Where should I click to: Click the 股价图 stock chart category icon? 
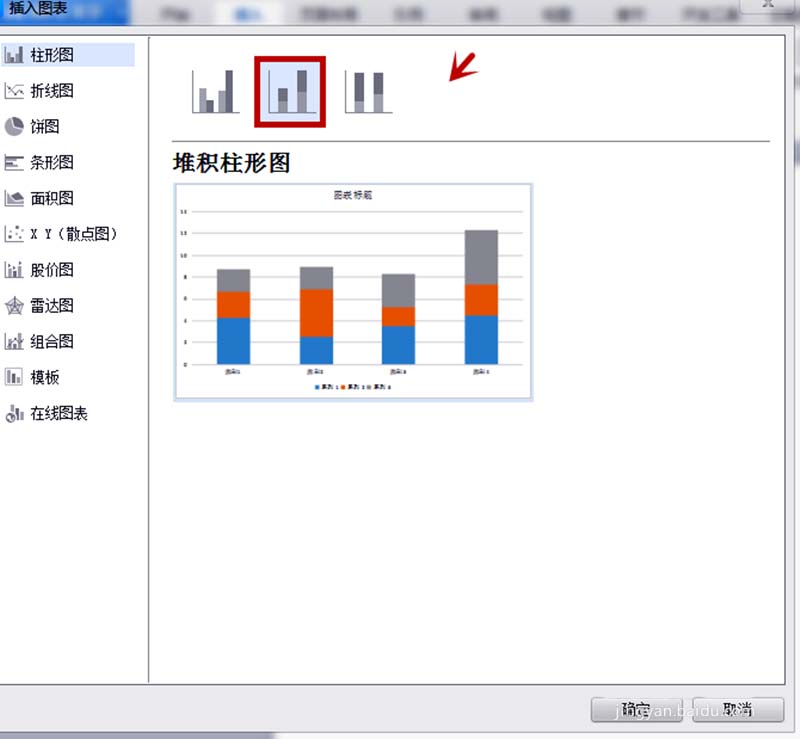click(x=14, y=269)
